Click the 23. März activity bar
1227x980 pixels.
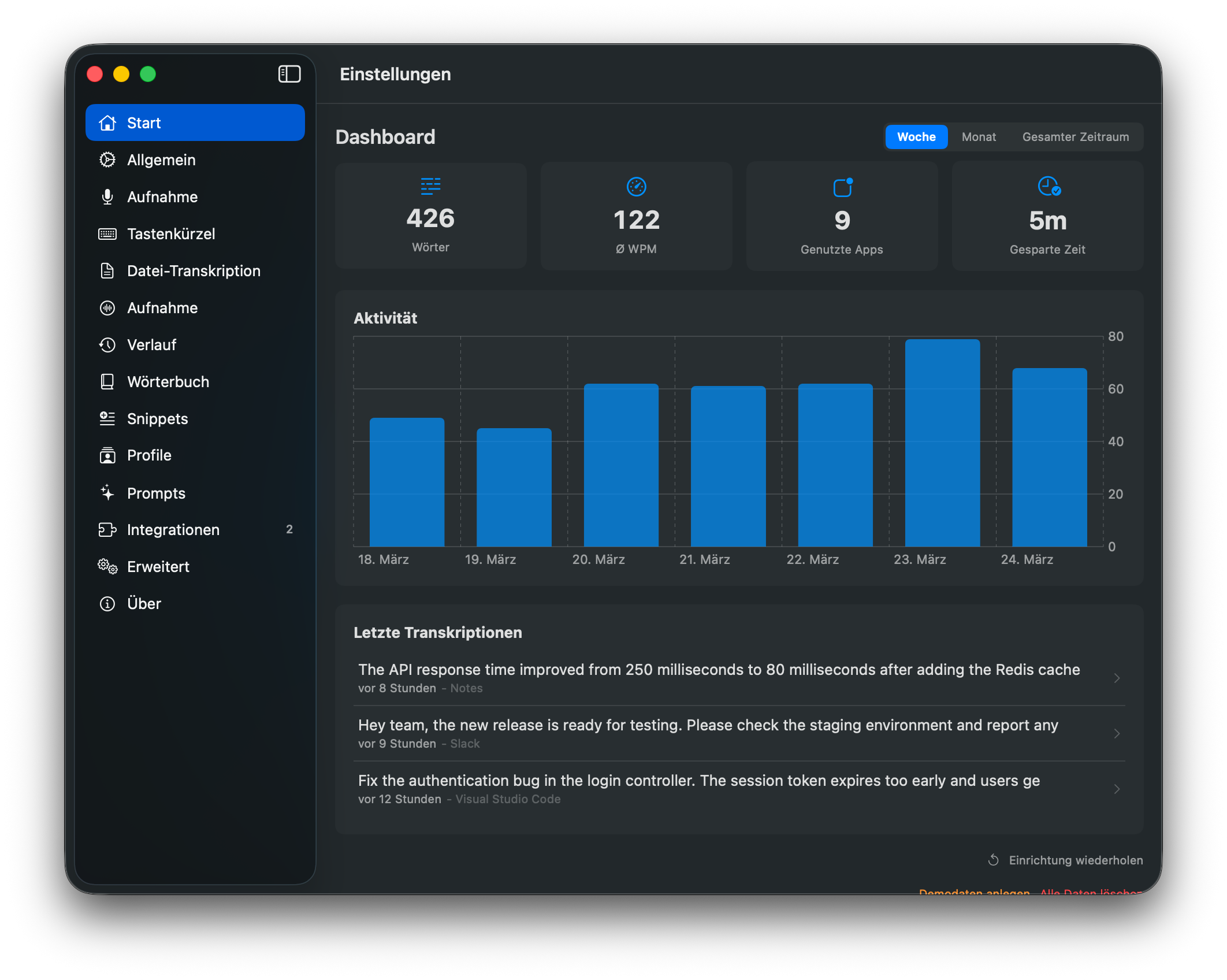point(942,443)
